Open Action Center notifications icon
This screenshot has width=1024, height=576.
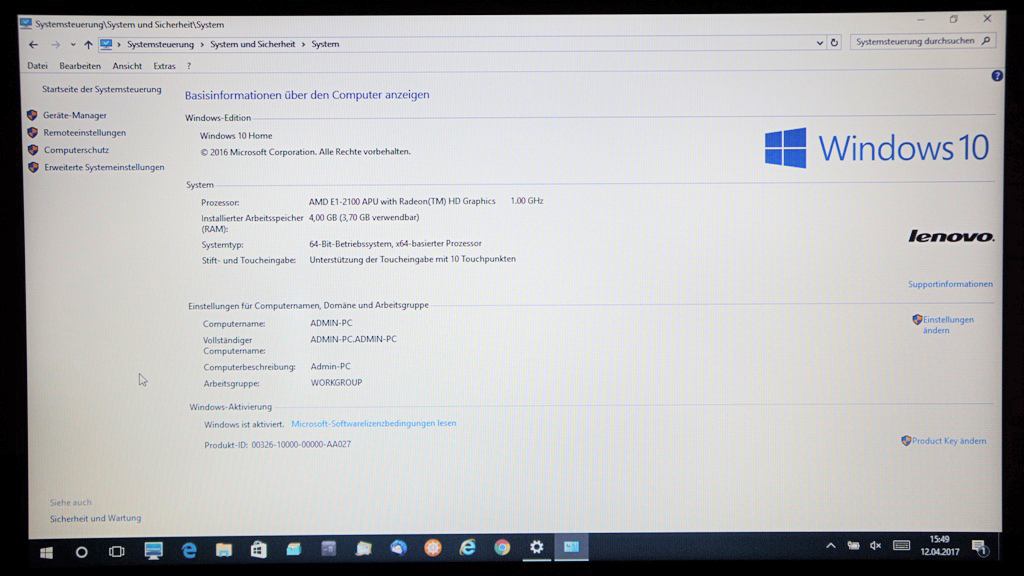point(980,547)
